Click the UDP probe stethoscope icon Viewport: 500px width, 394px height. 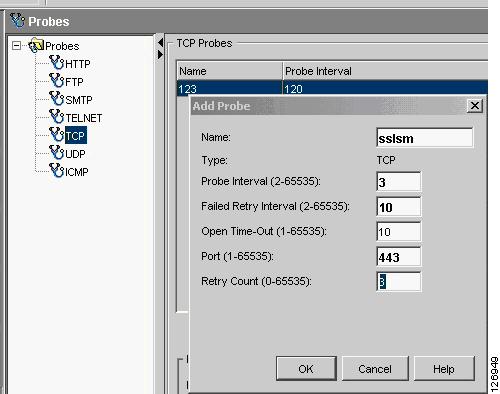[56, 152]
